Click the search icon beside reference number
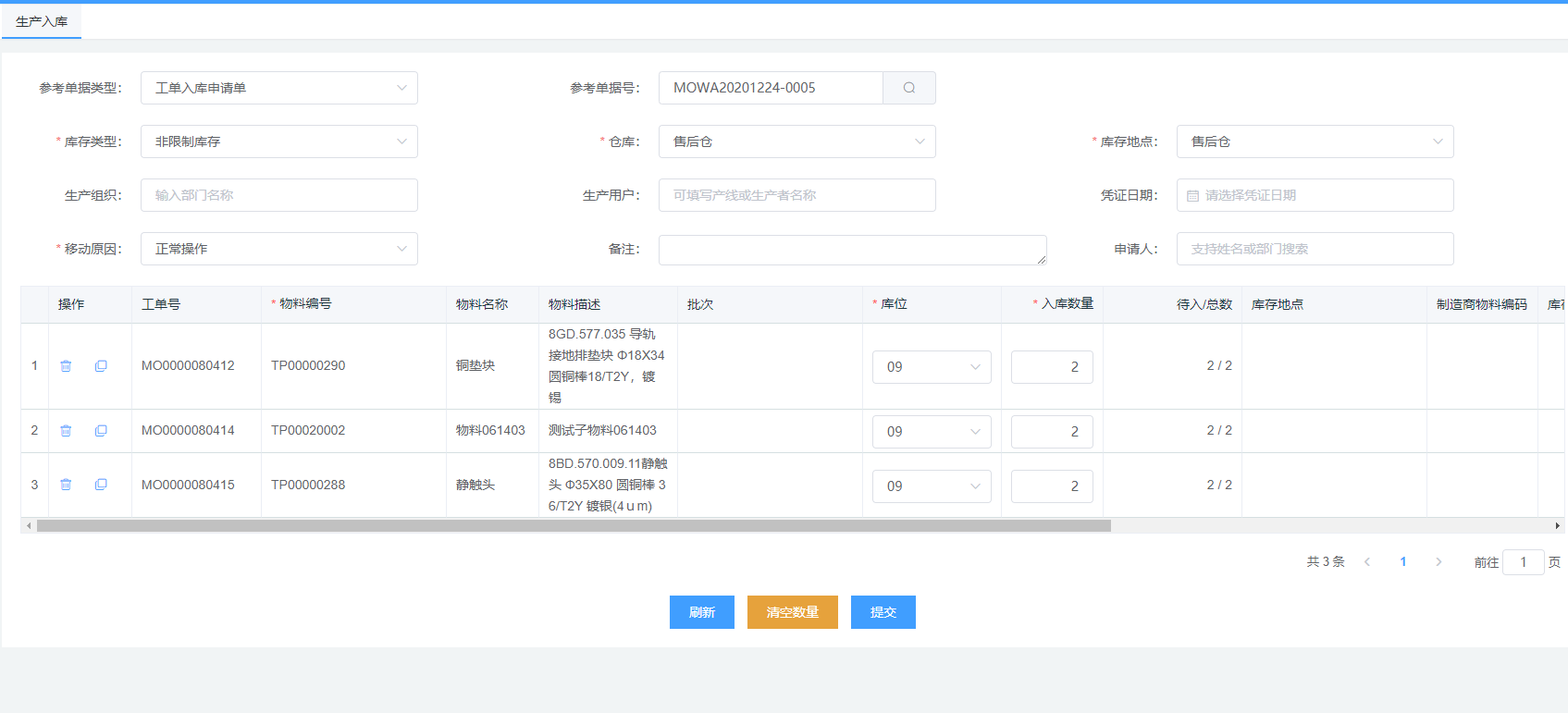 (908, 88)
